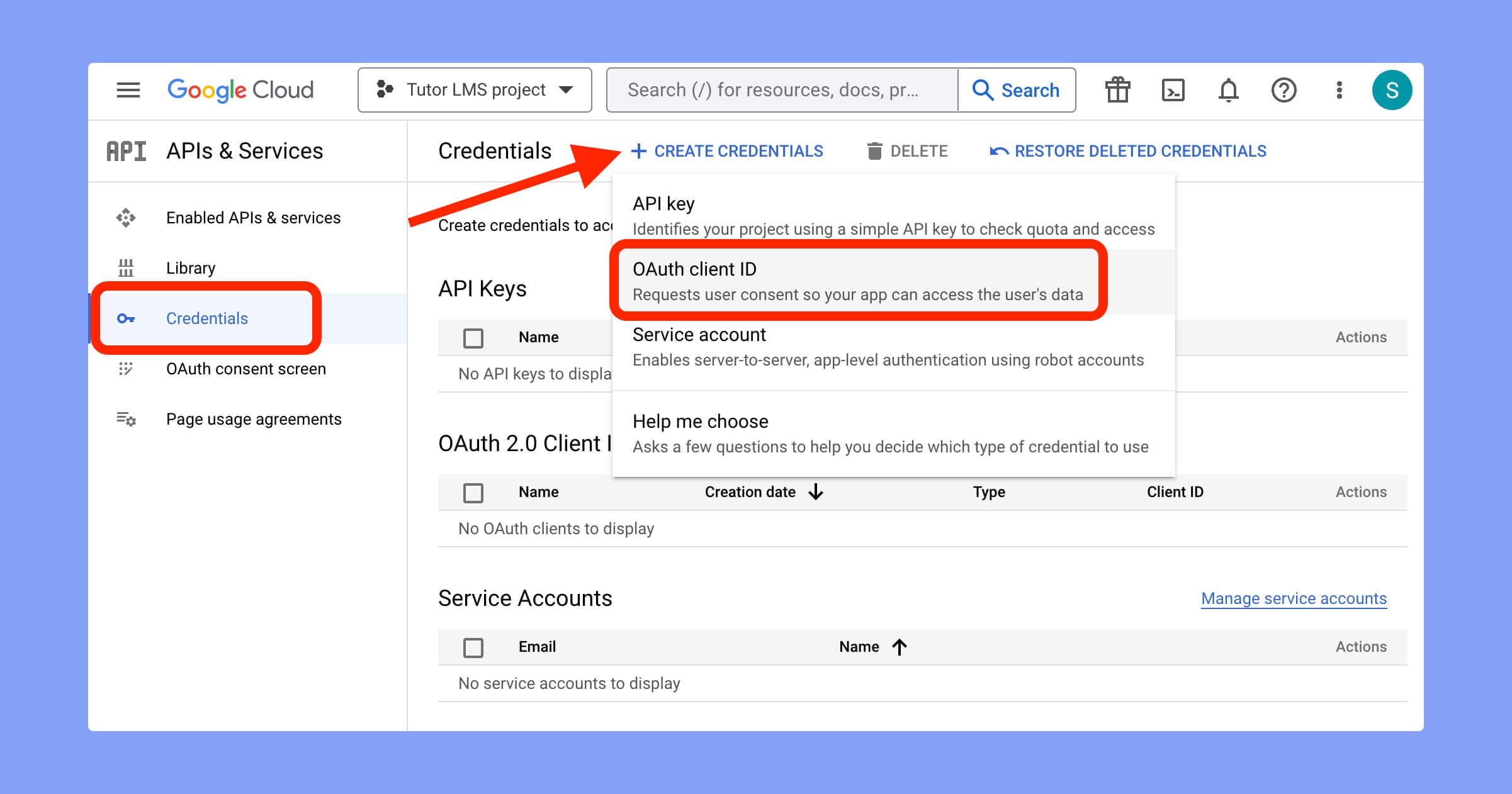Open the notifications bell
The height and width of the screenshot is (794, 1512).
click(x=1228, y=90)
